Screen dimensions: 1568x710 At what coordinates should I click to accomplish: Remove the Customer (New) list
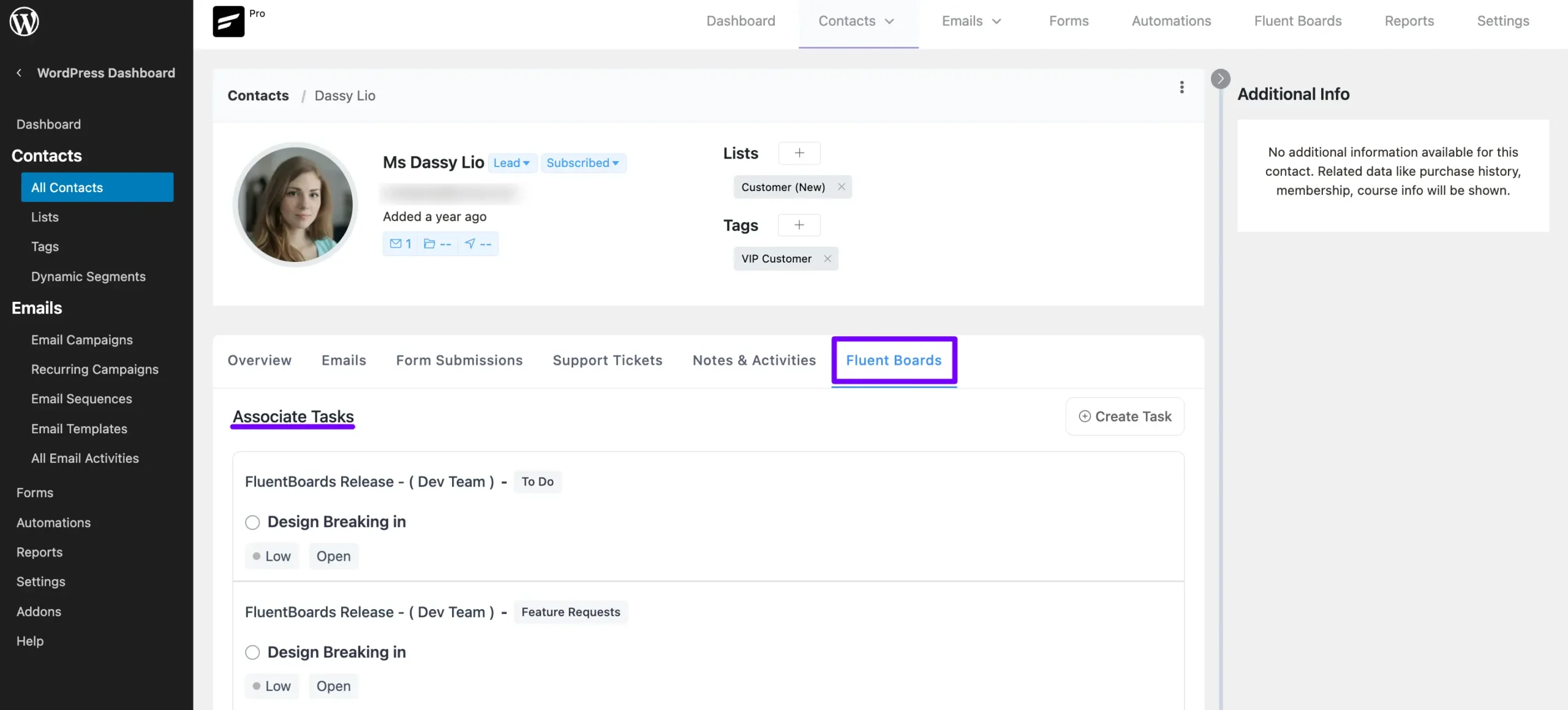click(x=841, y=187)
